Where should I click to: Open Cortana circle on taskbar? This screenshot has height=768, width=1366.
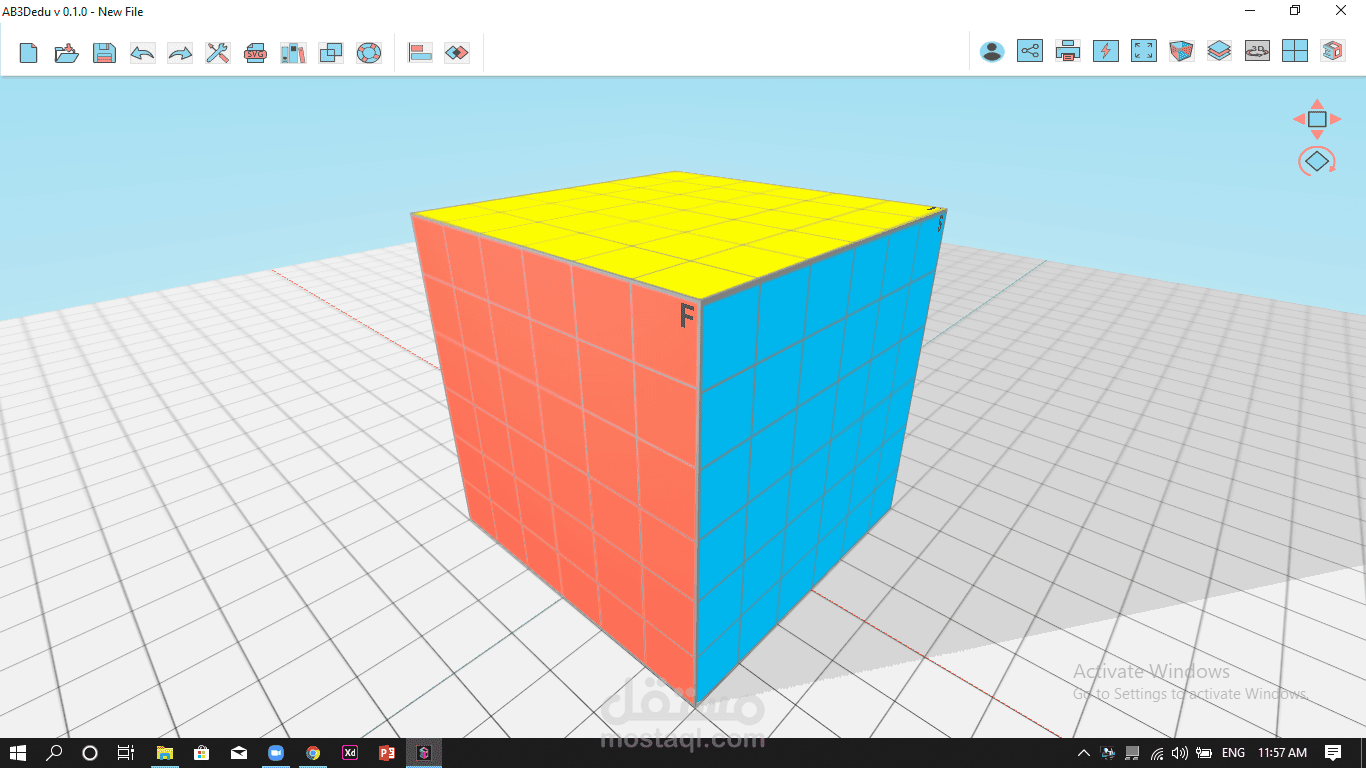[x=90, y=753]
